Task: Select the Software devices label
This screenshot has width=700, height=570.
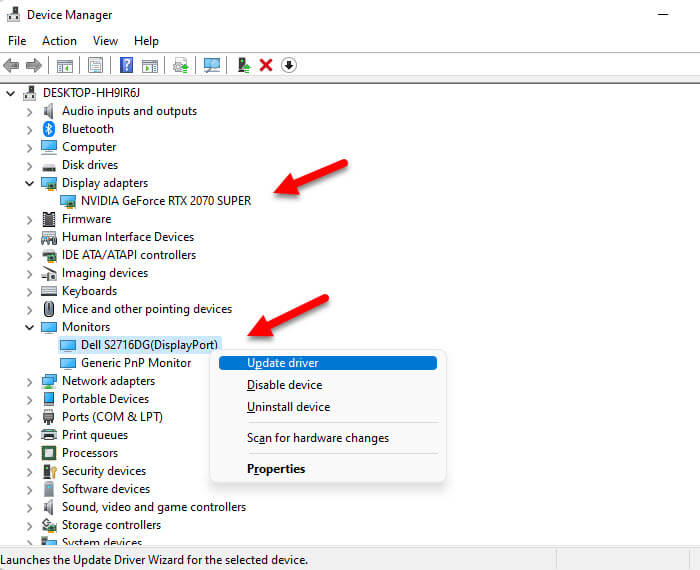Action: click(106, 489)
